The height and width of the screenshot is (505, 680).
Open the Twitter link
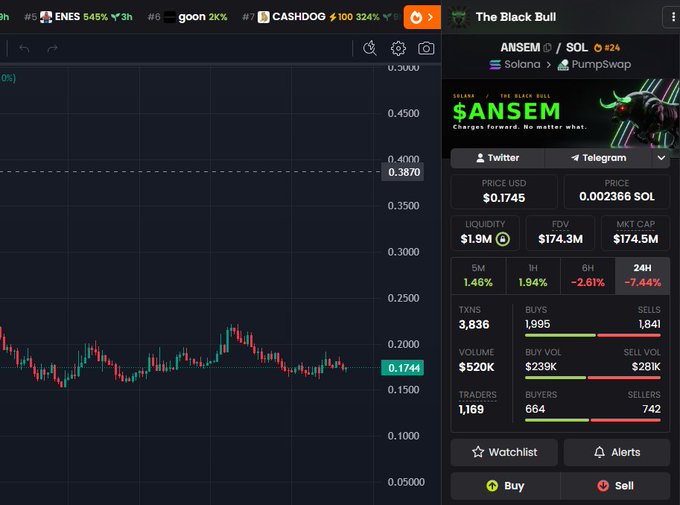click(x=497, y=158)
